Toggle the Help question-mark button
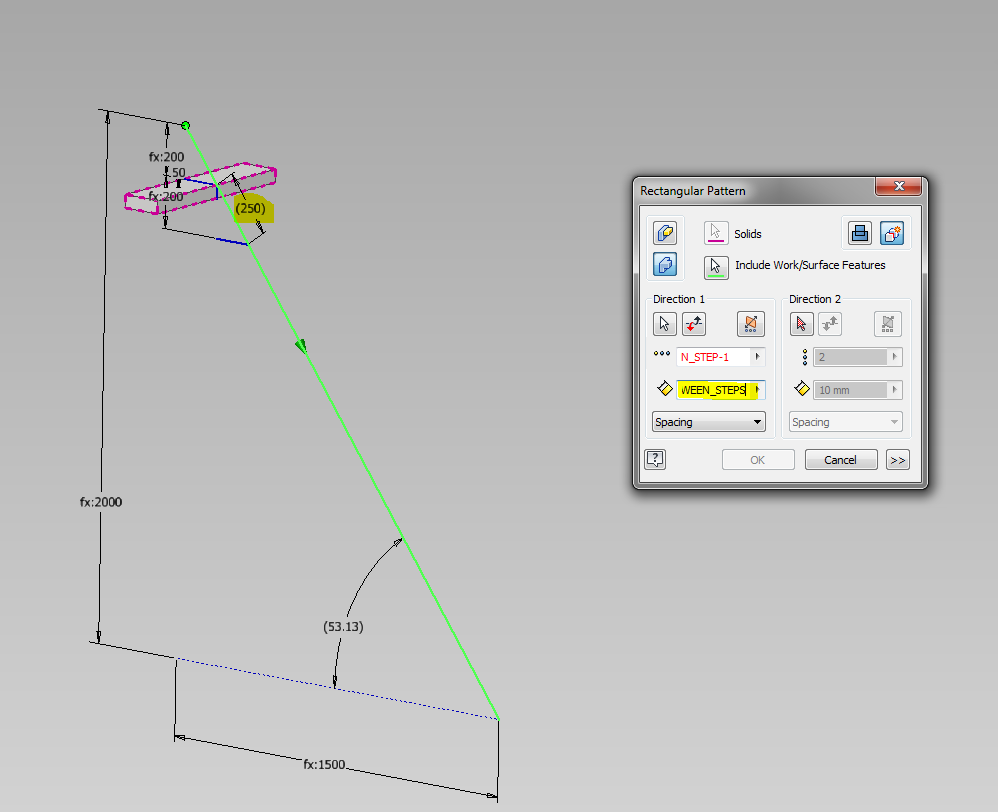The width and height of the screenshot is (998, 812). coord(654,459)
